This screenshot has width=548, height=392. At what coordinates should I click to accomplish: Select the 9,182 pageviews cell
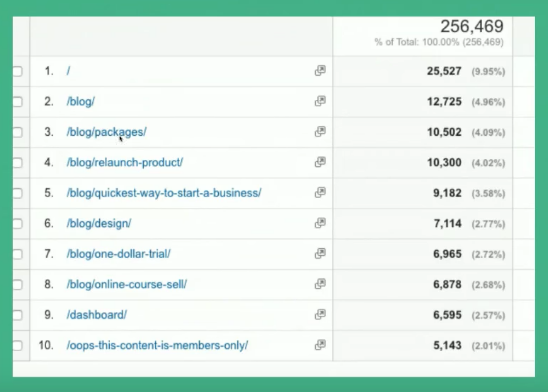click(x=447, y=193)
